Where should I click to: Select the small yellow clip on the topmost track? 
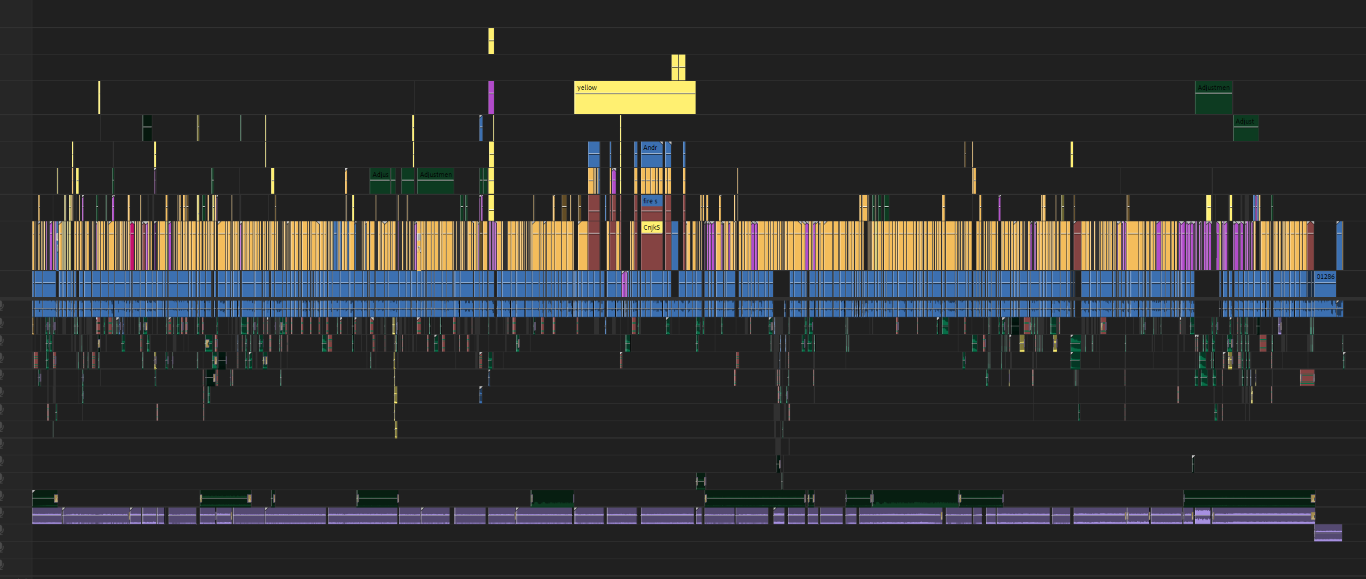pyautogui.click(x=491, y=41)
